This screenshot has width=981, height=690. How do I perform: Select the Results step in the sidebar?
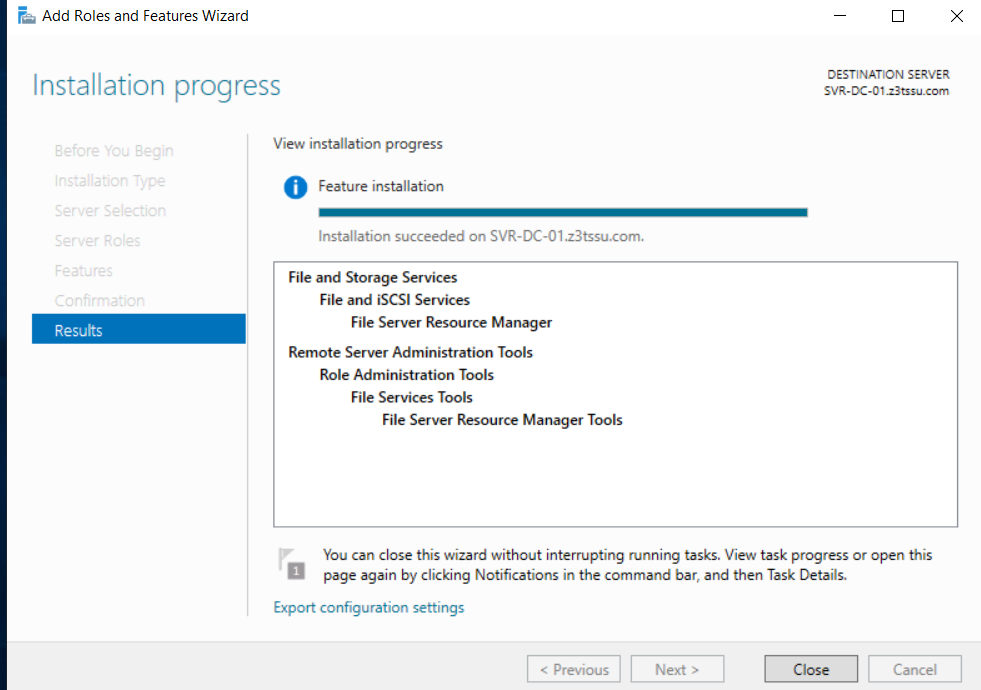pos(138,330)
